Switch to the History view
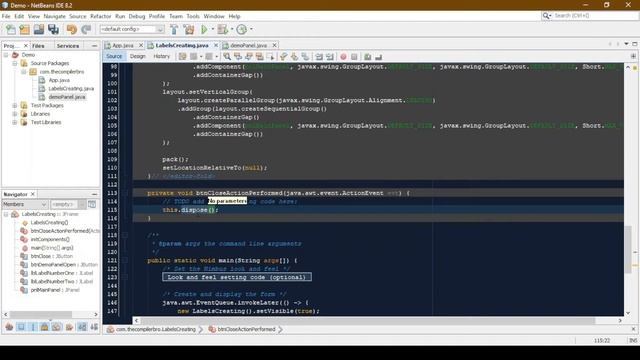This screenshot has width=640, height=360. click(161, 56)
